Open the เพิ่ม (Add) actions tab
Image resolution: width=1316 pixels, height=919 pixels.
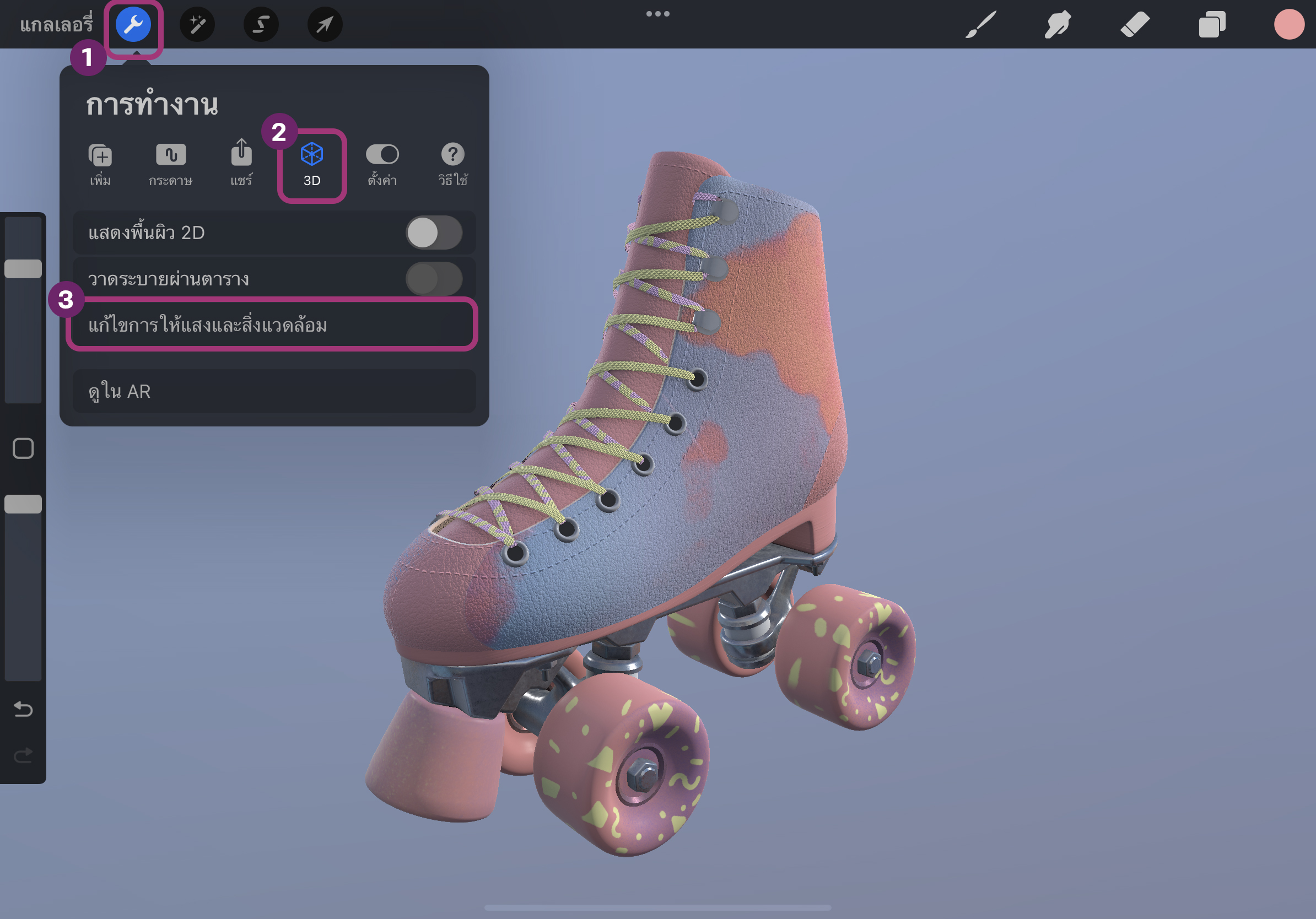[100, 165]
